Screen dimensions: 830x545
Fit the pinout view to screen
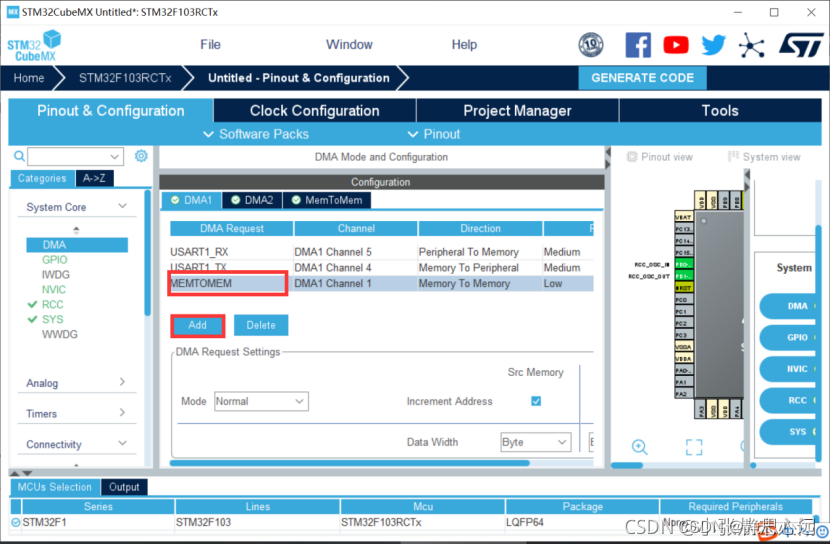[x=693, y=447]
